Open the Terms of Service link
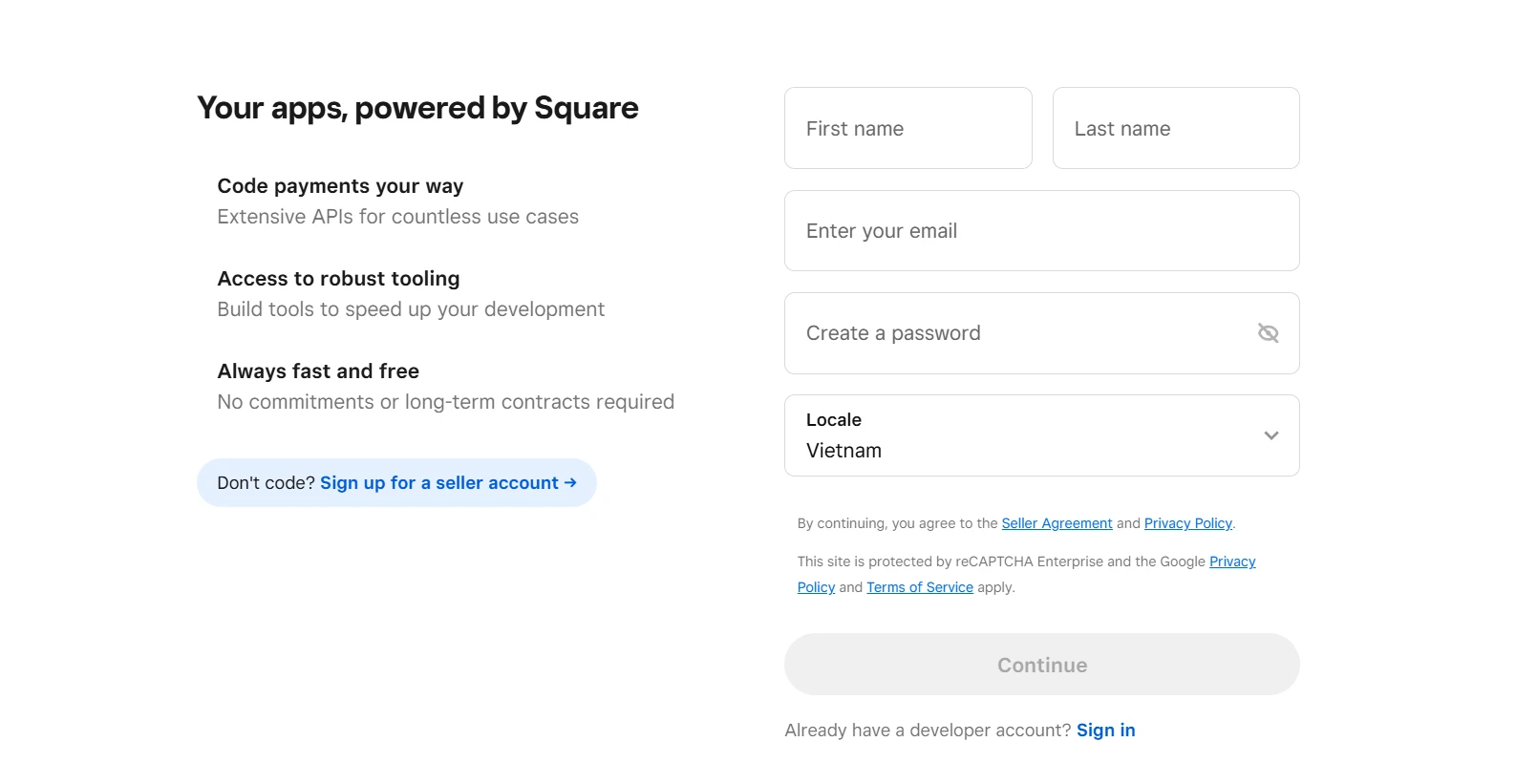Screen dimensions: 1516x784 tap(919, 587)
